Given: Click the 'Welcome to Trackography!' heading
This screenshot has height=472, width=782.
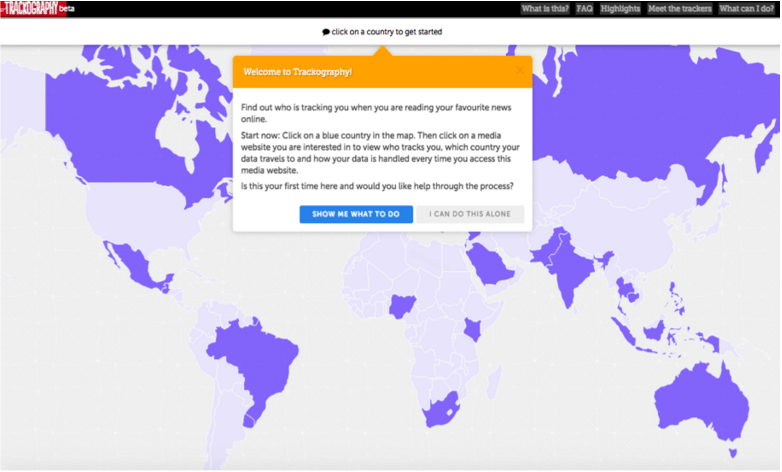Looking at the screenshot, I should click(298, 72).
